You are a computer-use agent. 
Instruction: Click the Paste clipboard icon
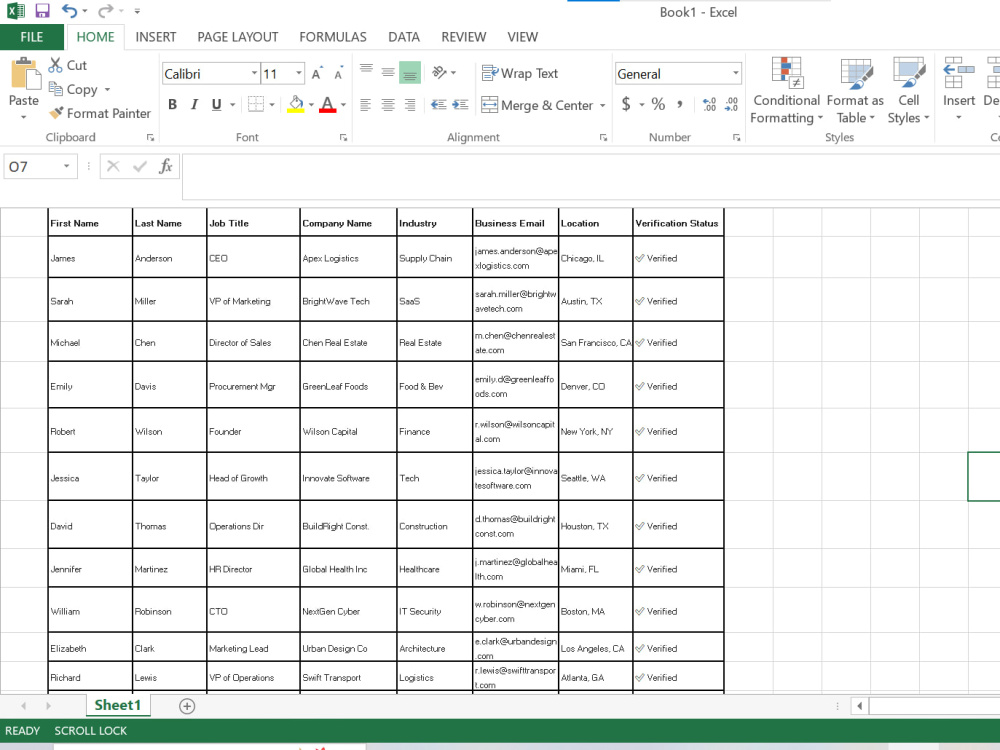[24, 73]
